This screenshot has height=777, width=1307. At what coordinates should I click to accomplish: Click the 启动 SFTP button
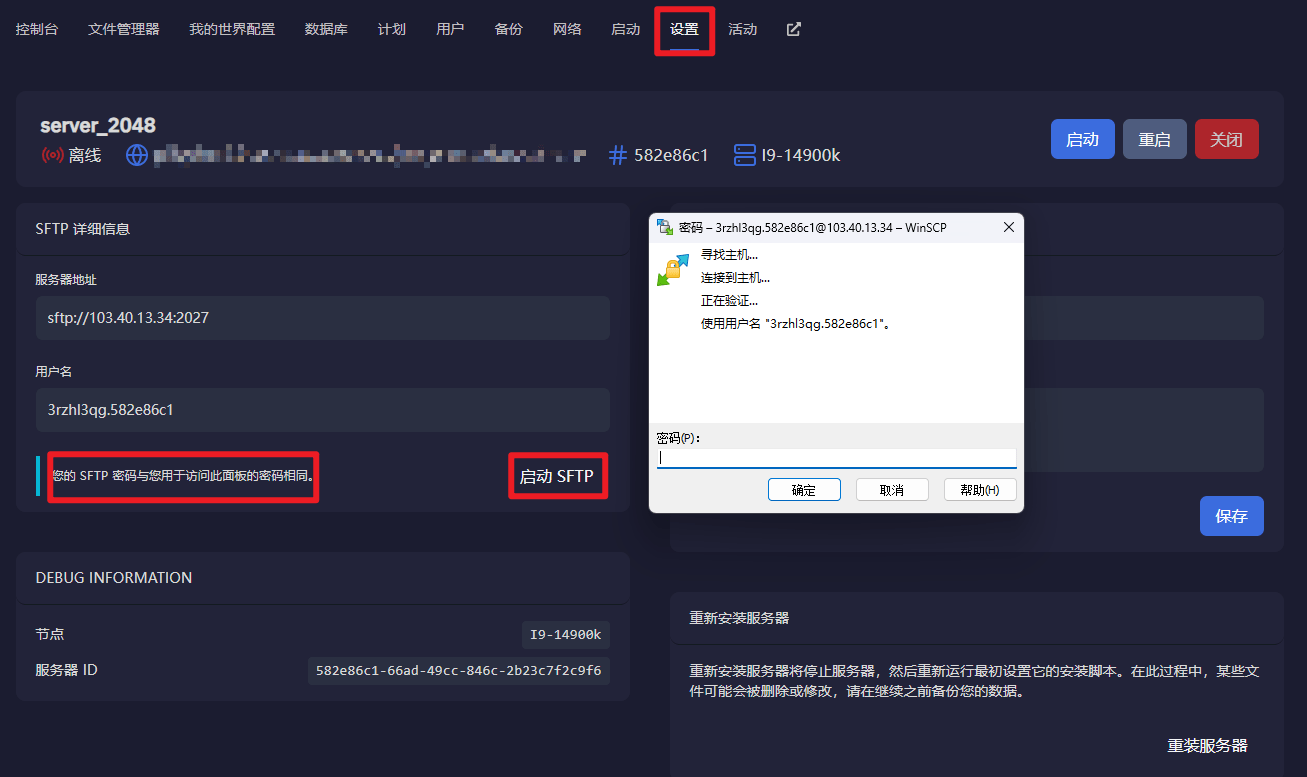557,477
